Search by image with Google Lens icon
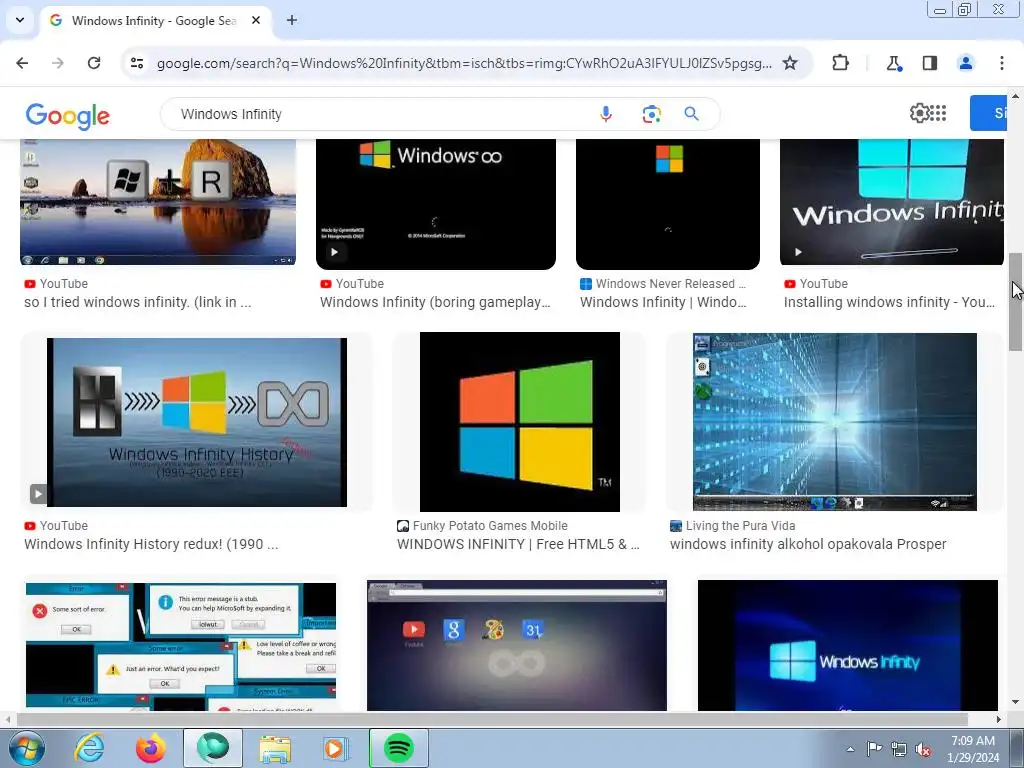 (651, 114)
